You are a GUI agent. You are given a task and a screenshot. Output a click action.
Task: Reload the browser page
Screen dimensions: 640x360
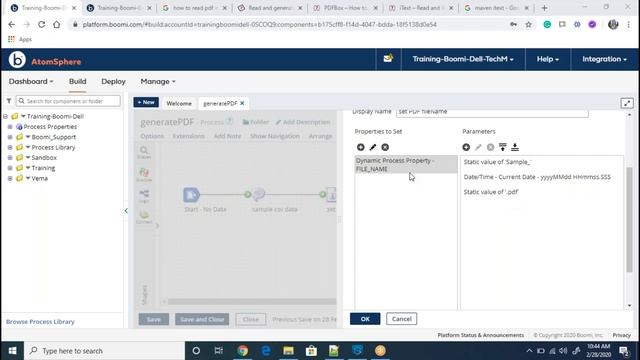click(41, 24)
